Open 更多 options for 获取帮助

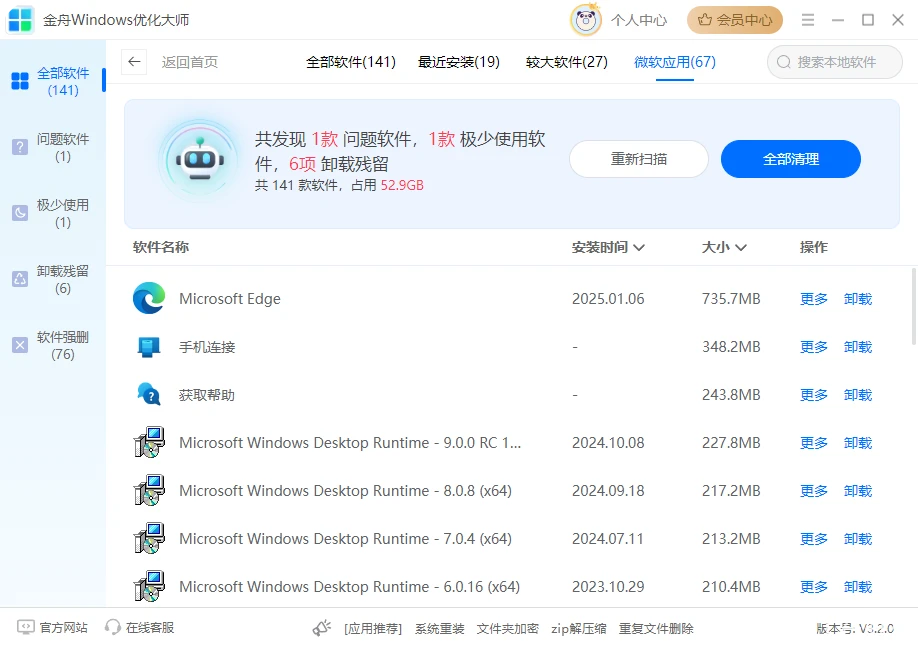click(x=814, y=395)
